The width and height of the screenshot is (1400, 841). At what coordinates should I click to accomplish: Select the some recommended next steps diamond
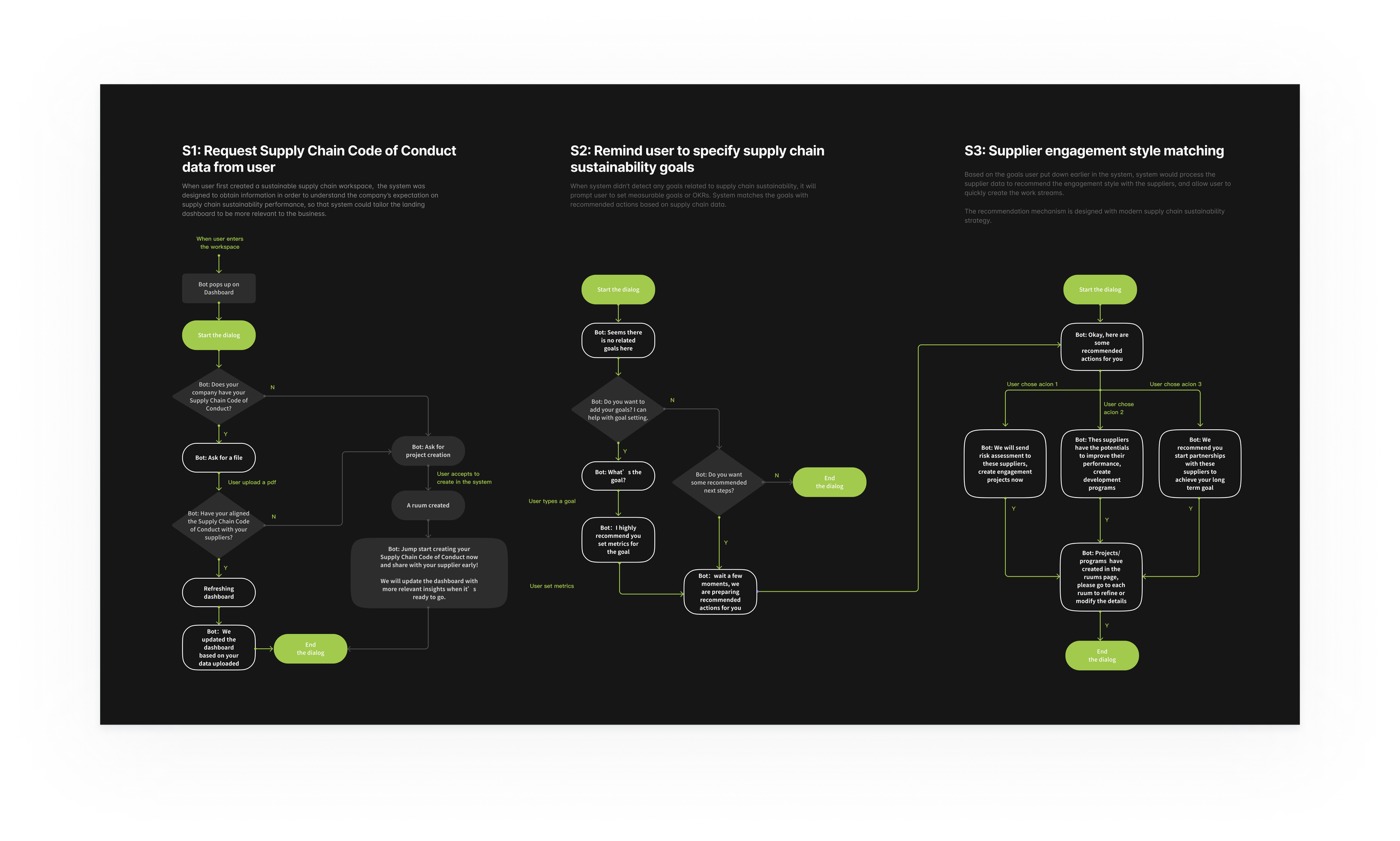tap(718, 482)
